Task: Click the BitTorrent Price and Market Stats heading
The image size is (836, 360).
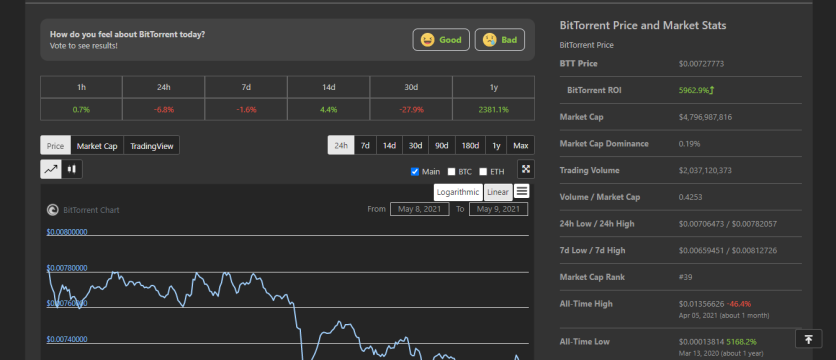Action: point(642,26)
